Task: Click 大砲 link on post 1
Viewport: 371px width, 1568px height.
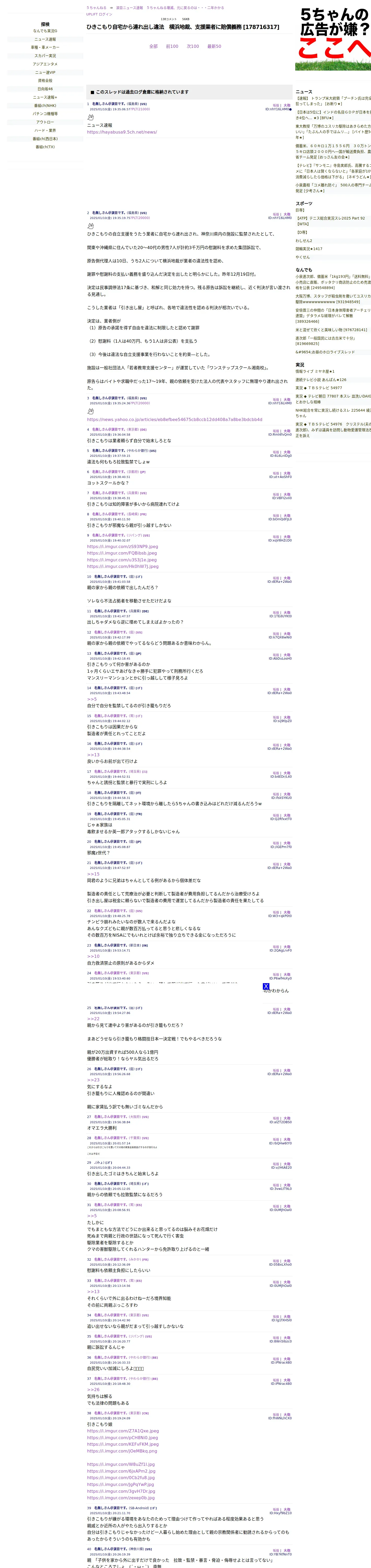Action: pos(287,105)
